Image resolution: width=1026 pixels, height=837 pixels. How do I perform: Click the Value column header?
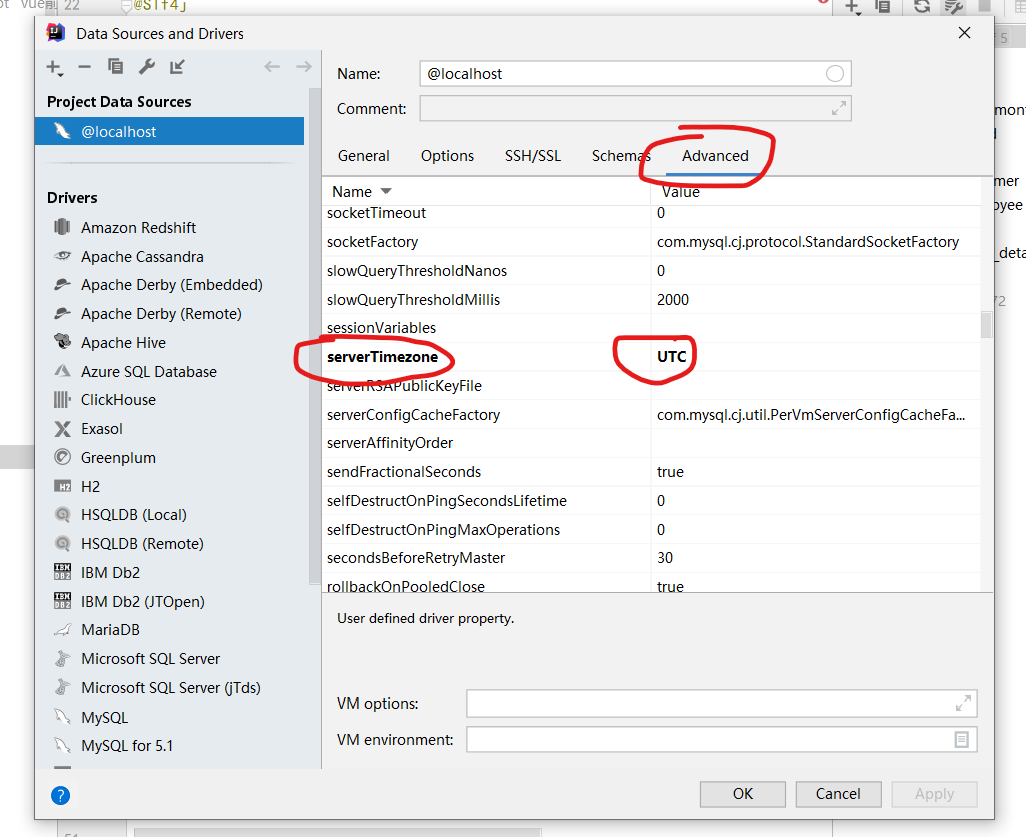[681, 192]
